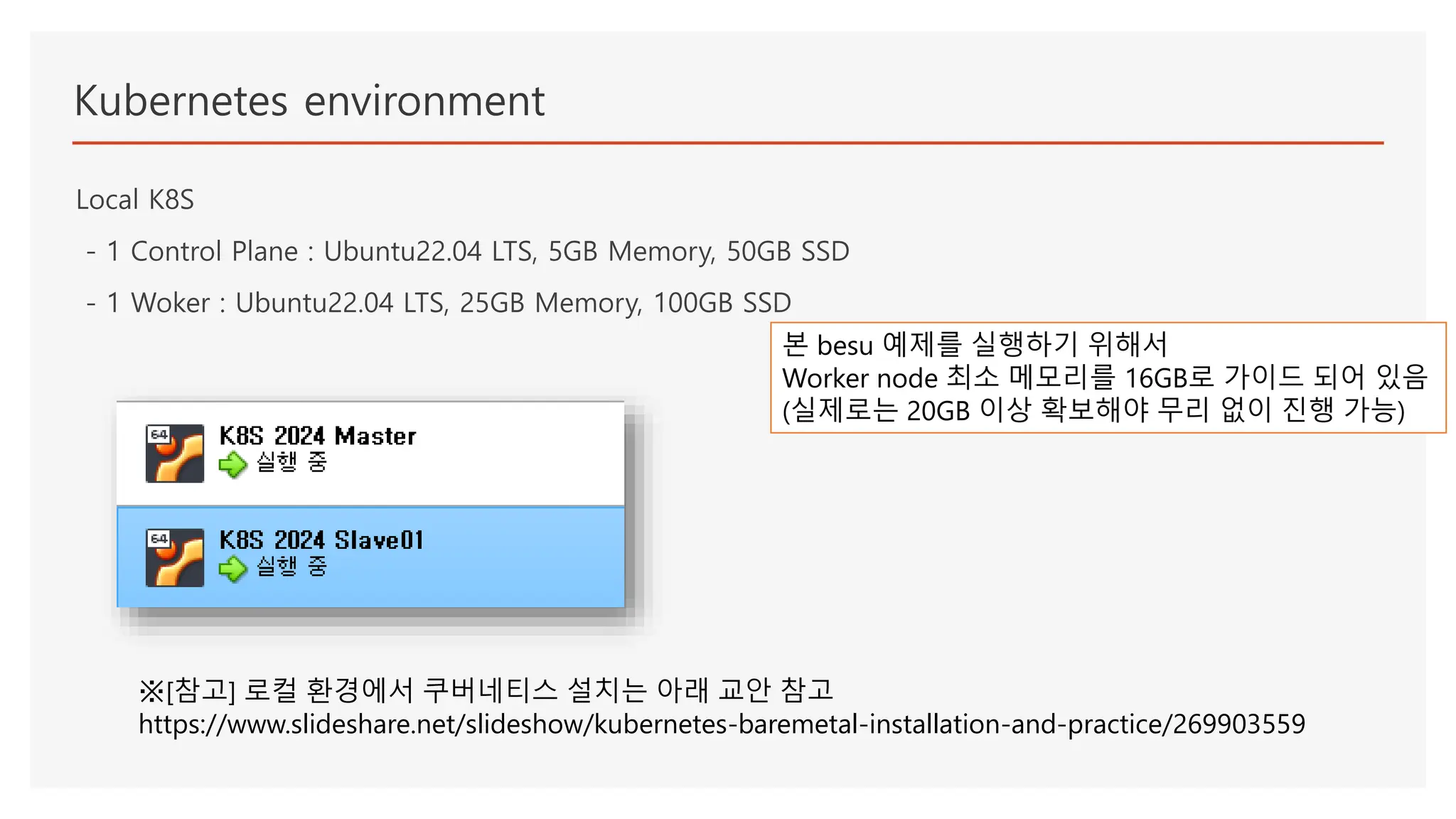Click the orange-bordered besu memory note box
The height and width of the screenshot is (819, 1456).
pyautogui.click(x=1108, y=377)
